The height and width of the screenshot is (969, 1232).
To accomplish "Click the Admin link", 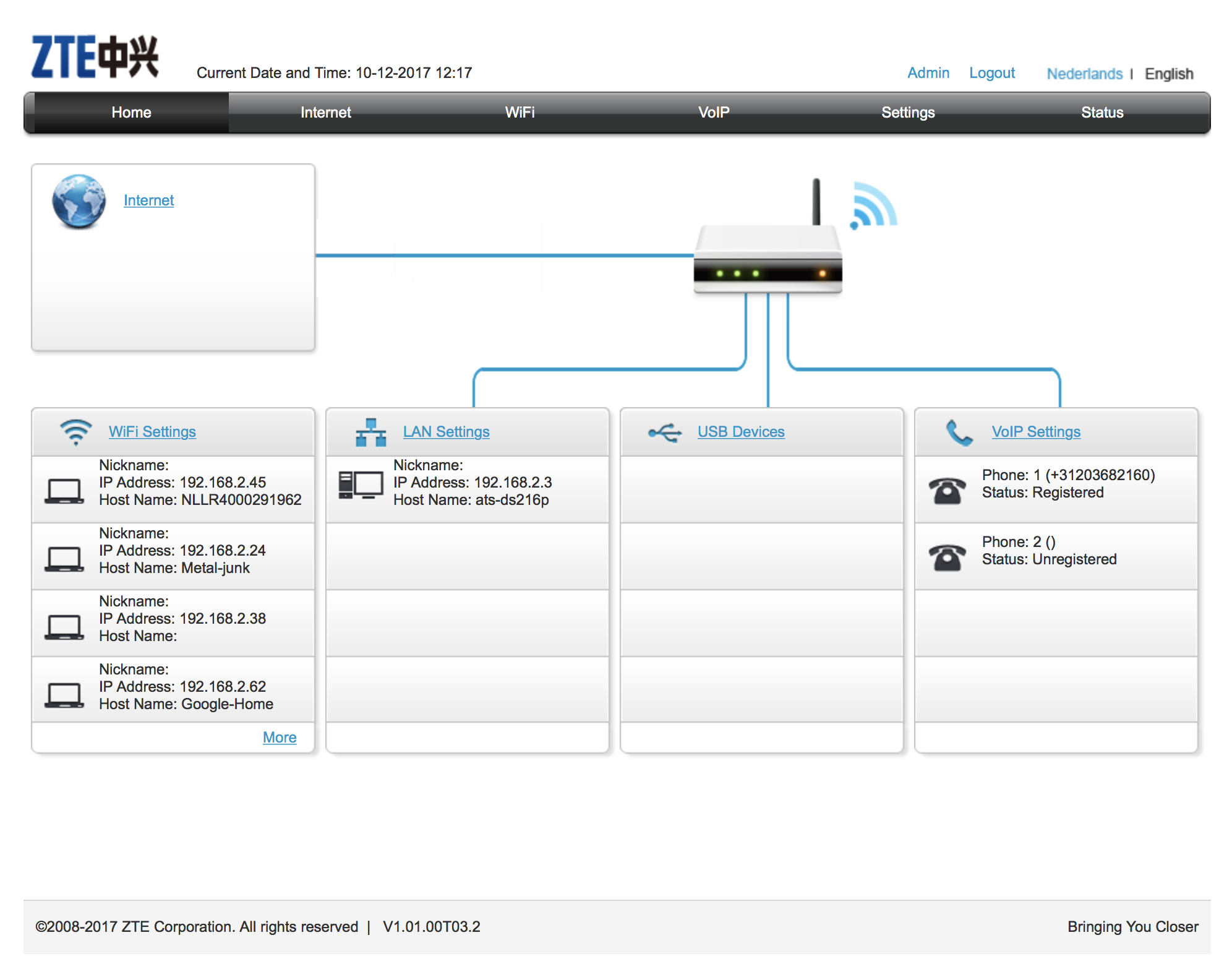I will pyautogui.click(x=928, y=73).
